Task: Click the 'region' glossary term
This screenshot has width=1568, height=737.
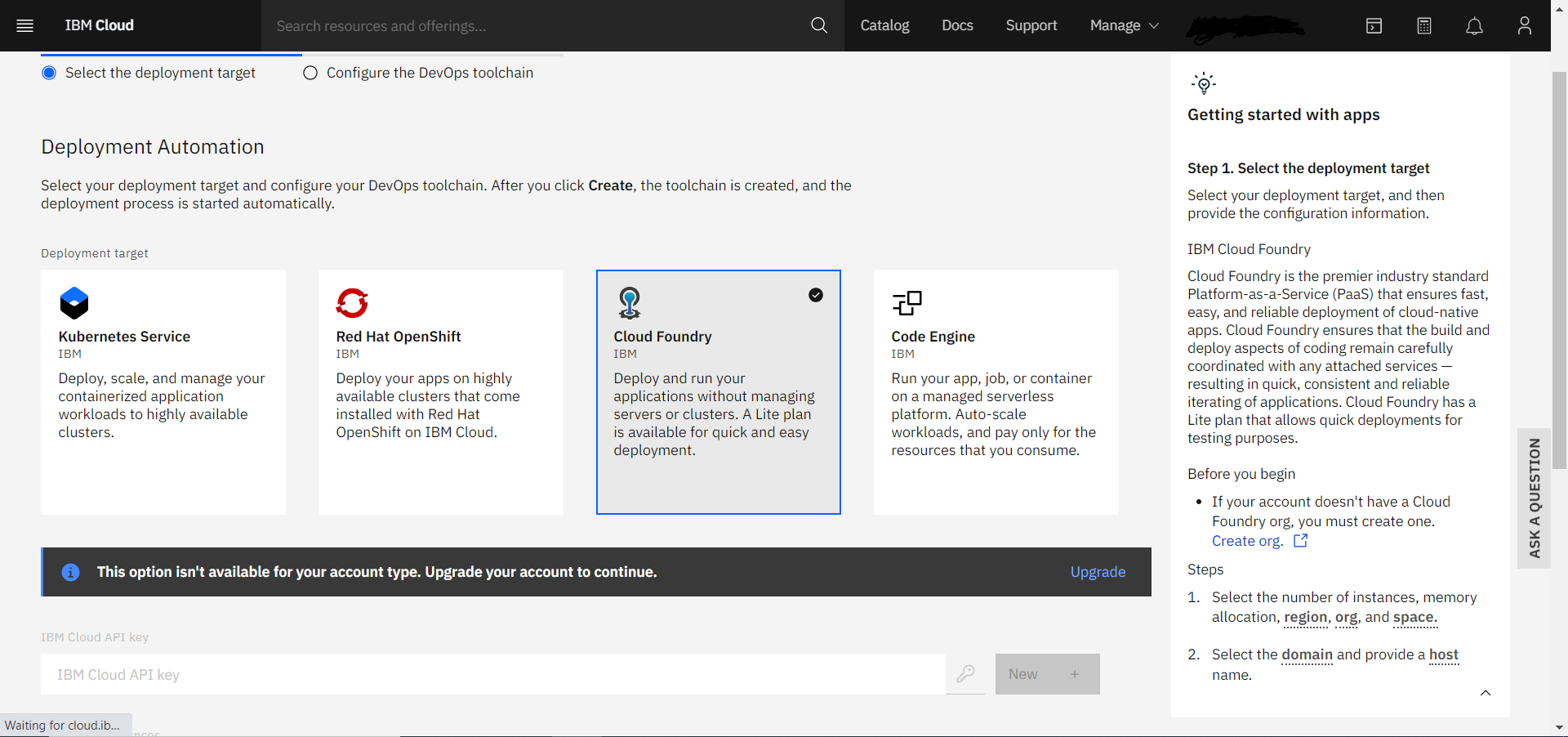Action: [1305, 618]
